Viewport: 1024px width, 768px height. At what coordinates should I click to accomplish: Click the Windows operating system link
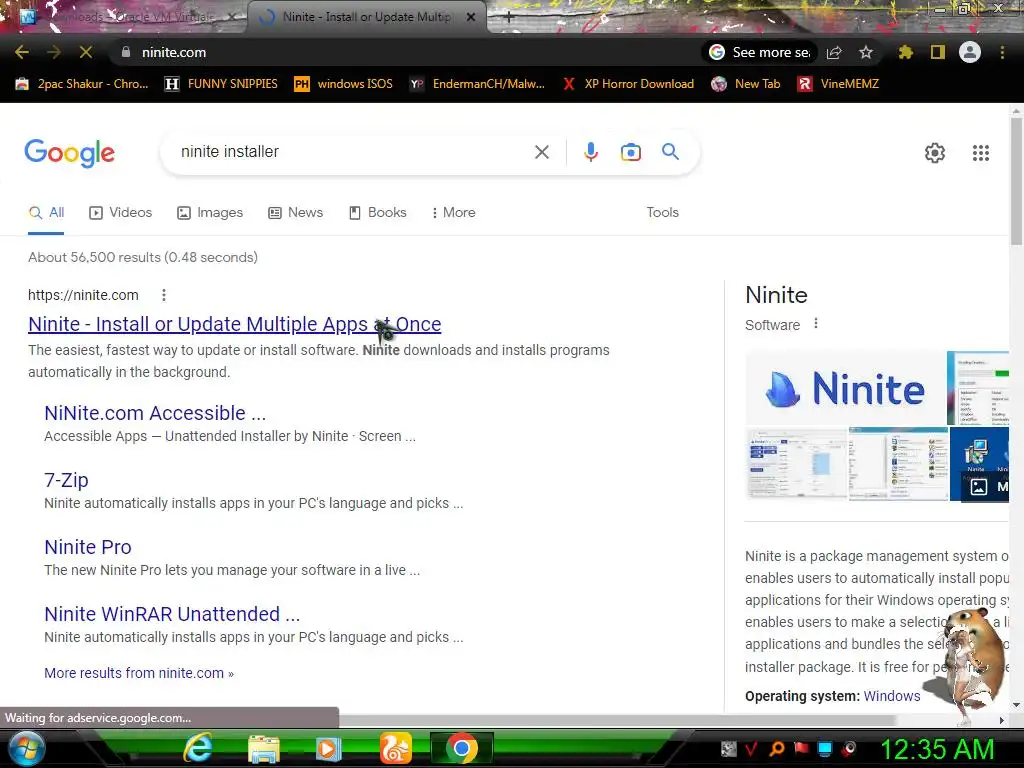coord(891,696)
